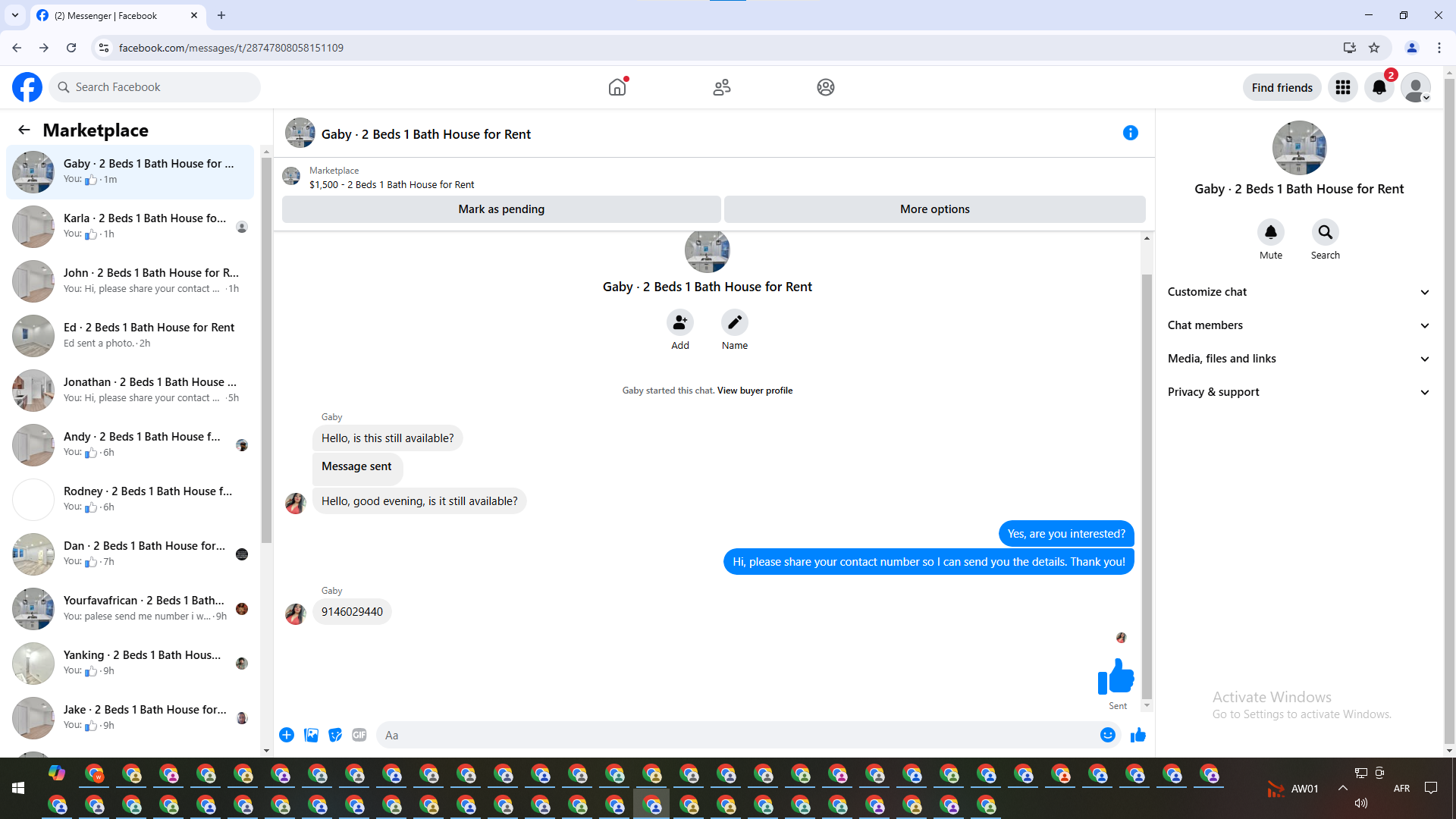Focus the Search Facebook field
This screenshot has height=819, width=1456.
[155, 87]
